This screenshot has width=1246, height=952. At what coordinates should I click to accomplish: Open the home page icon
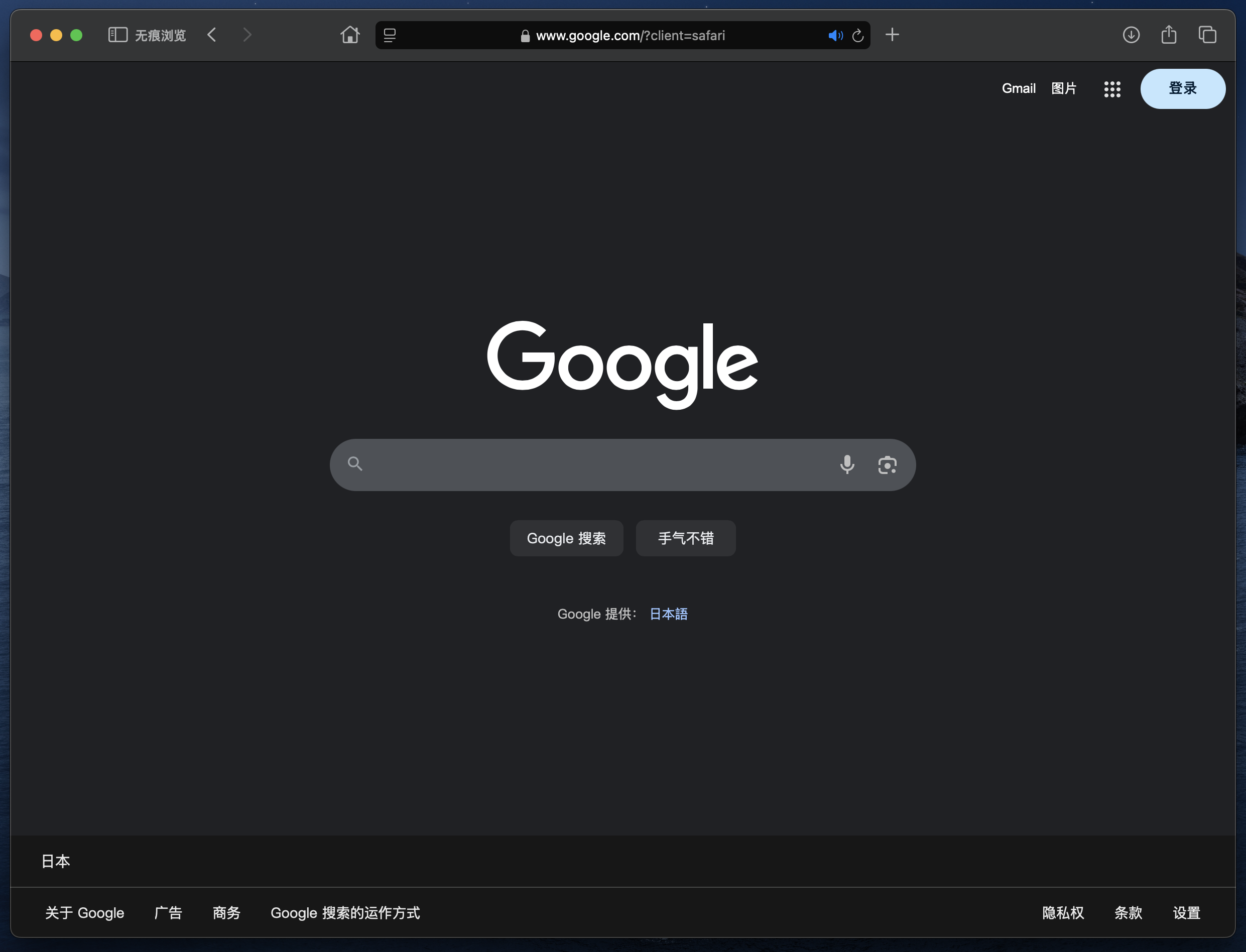point(349,35)
